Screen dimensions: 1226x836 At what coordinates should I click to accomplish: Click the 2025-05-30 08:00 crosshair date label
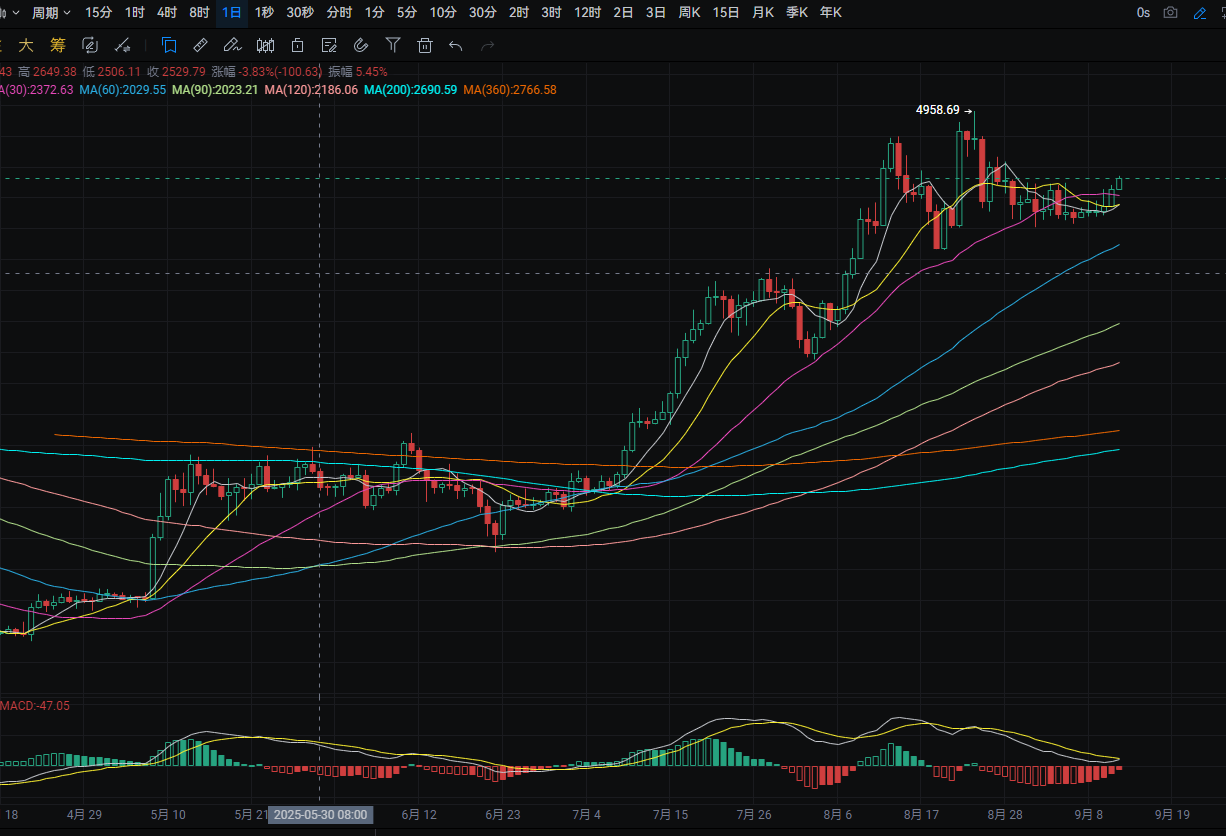tap(320, 815)
